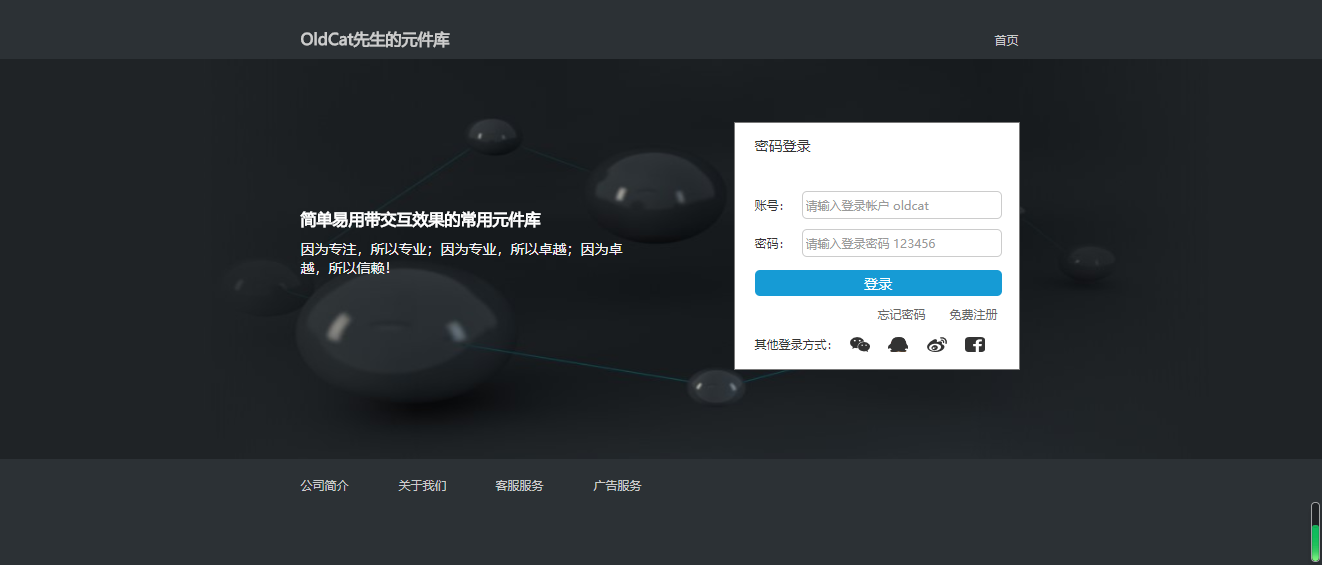This screenshot has width=1322, height=565.
Task: Log in with the QQ penguin icon
Action: pyautogui.click(x=898, y=344)
